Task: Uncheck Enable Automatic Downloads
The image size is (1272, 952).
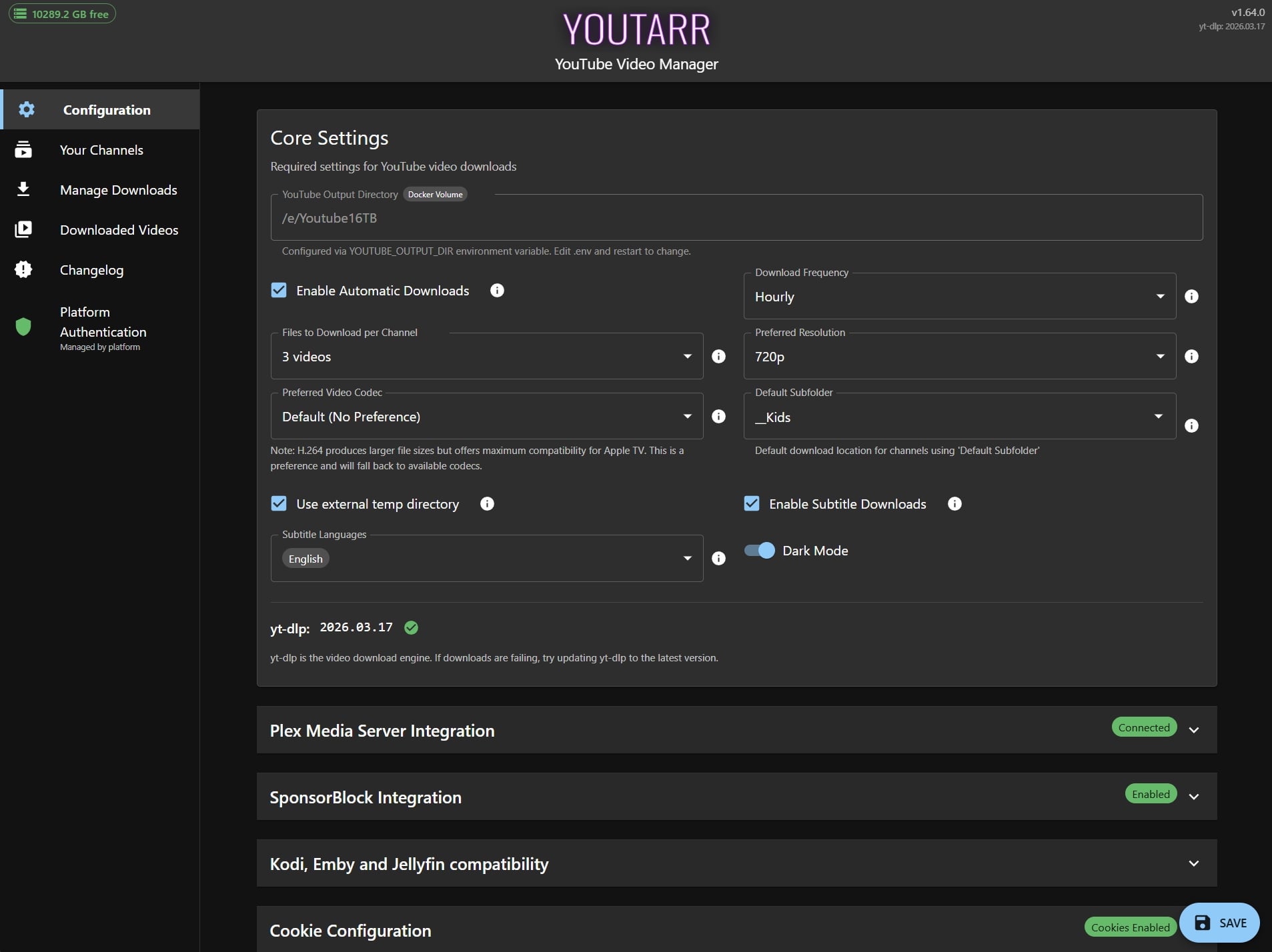Action: [278, 290]
